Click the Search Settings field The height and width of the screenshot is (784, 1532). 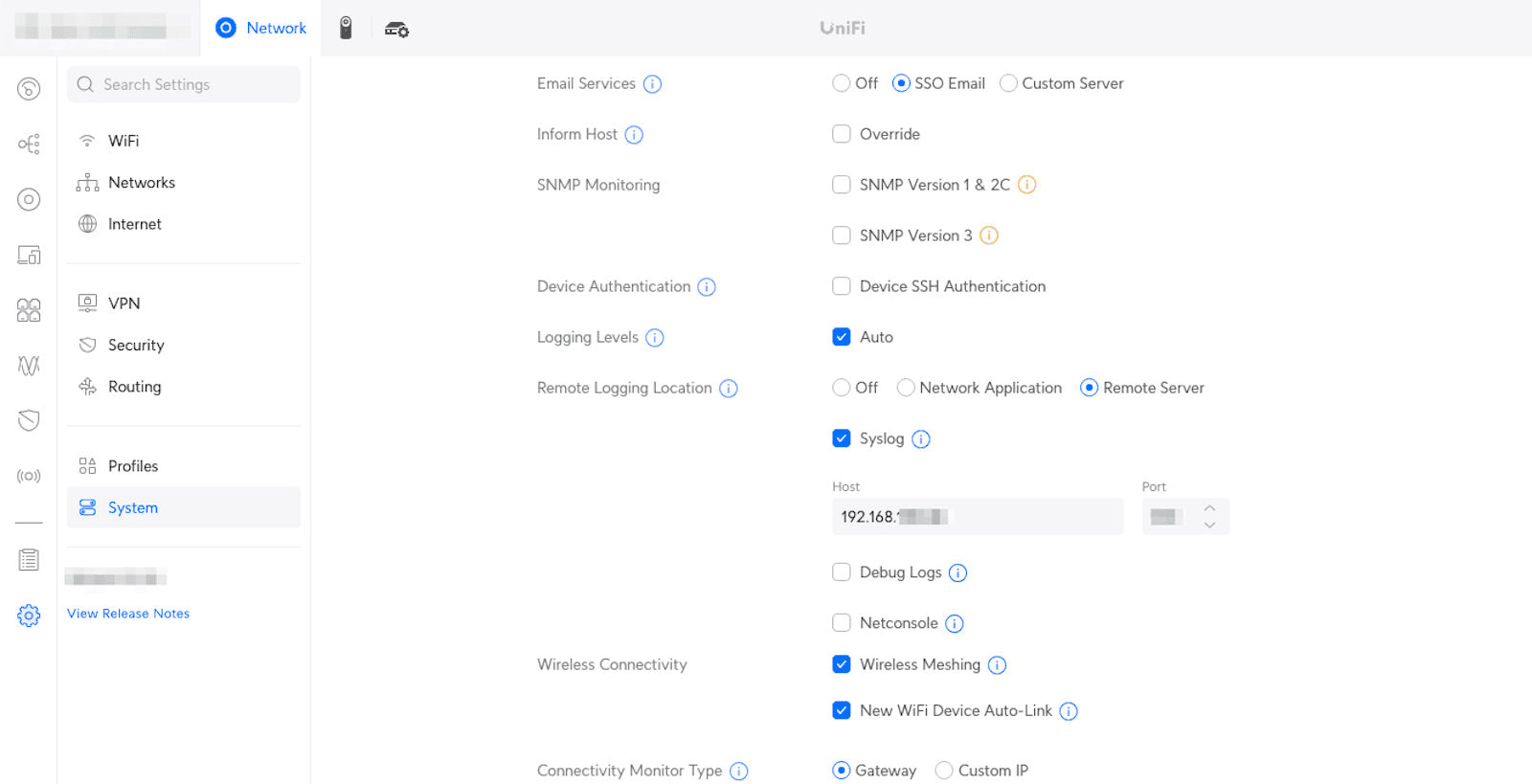point(184,84)
